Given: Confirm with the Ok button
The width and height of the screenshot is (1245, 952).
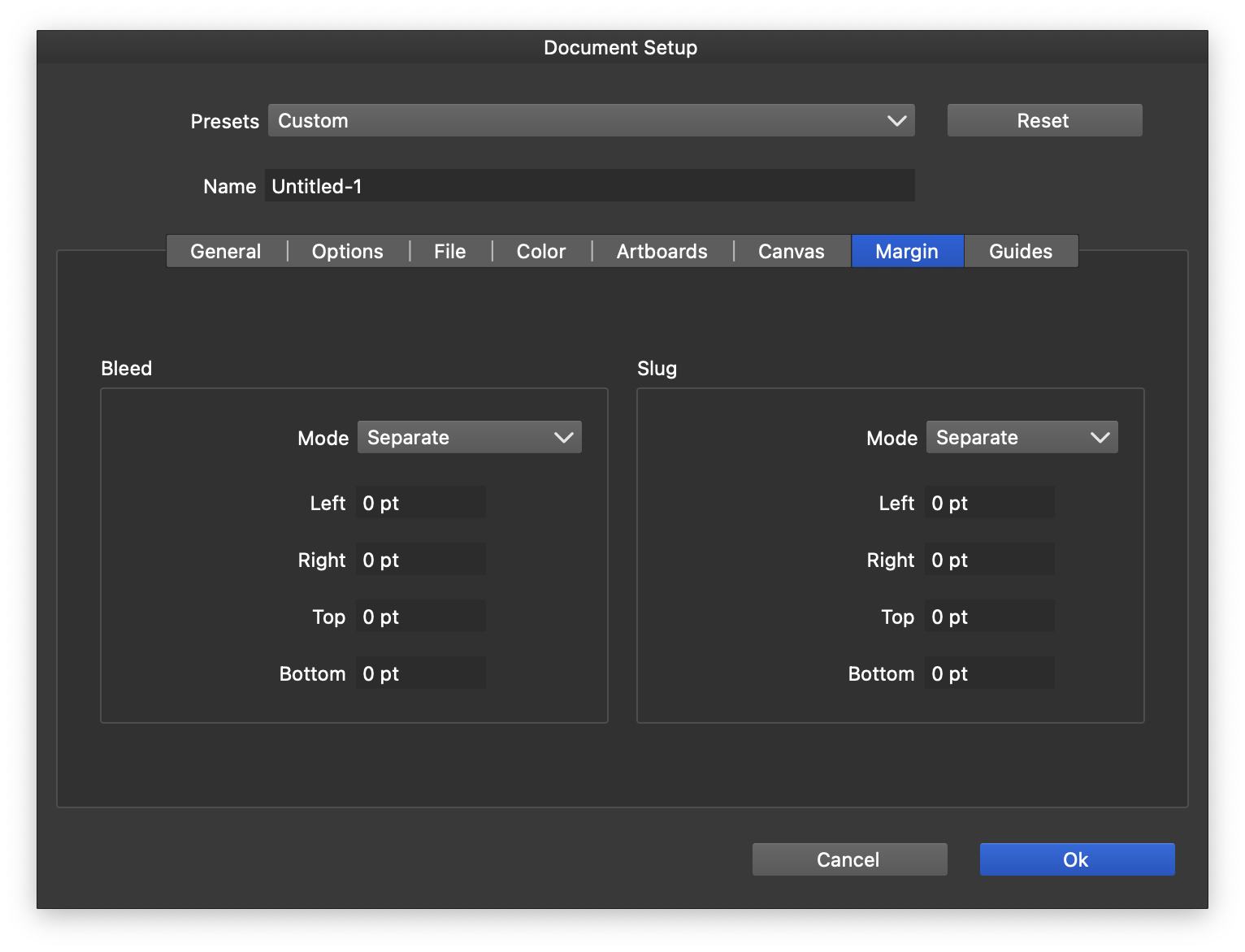Looking at the screenshot, I should pyautogui.click(x=1077, y=859).
